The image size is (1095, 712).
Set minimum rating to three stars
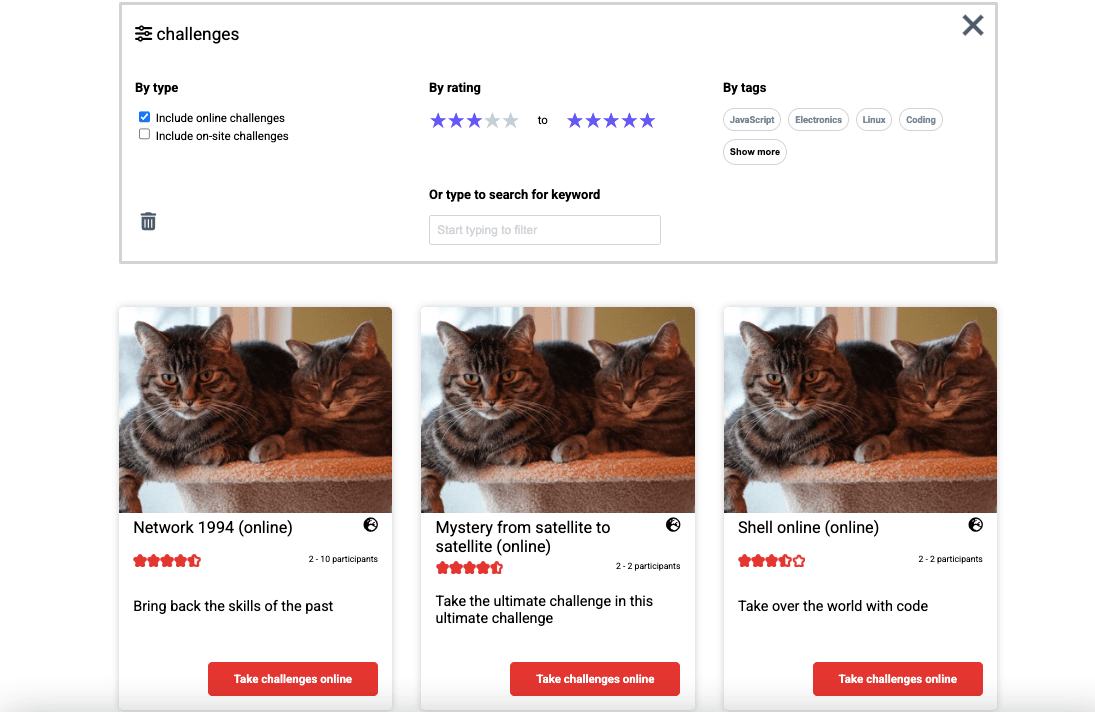click(x=474, y=121)
